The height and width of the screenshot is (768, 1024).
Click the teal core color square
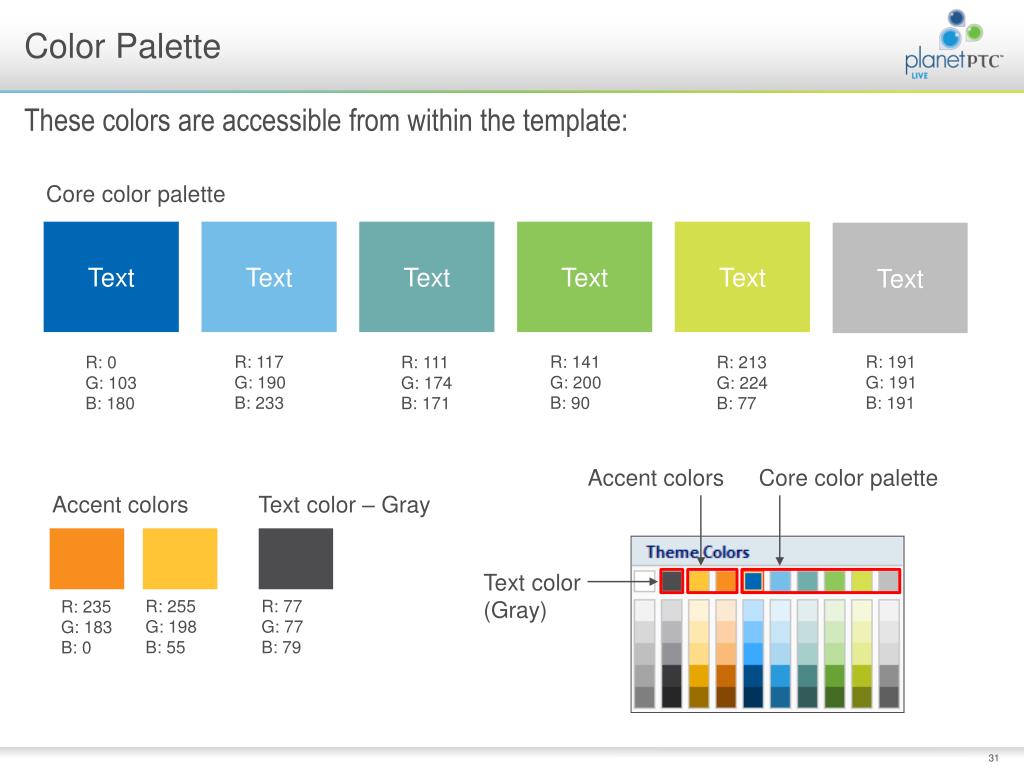tap(426, 277)
